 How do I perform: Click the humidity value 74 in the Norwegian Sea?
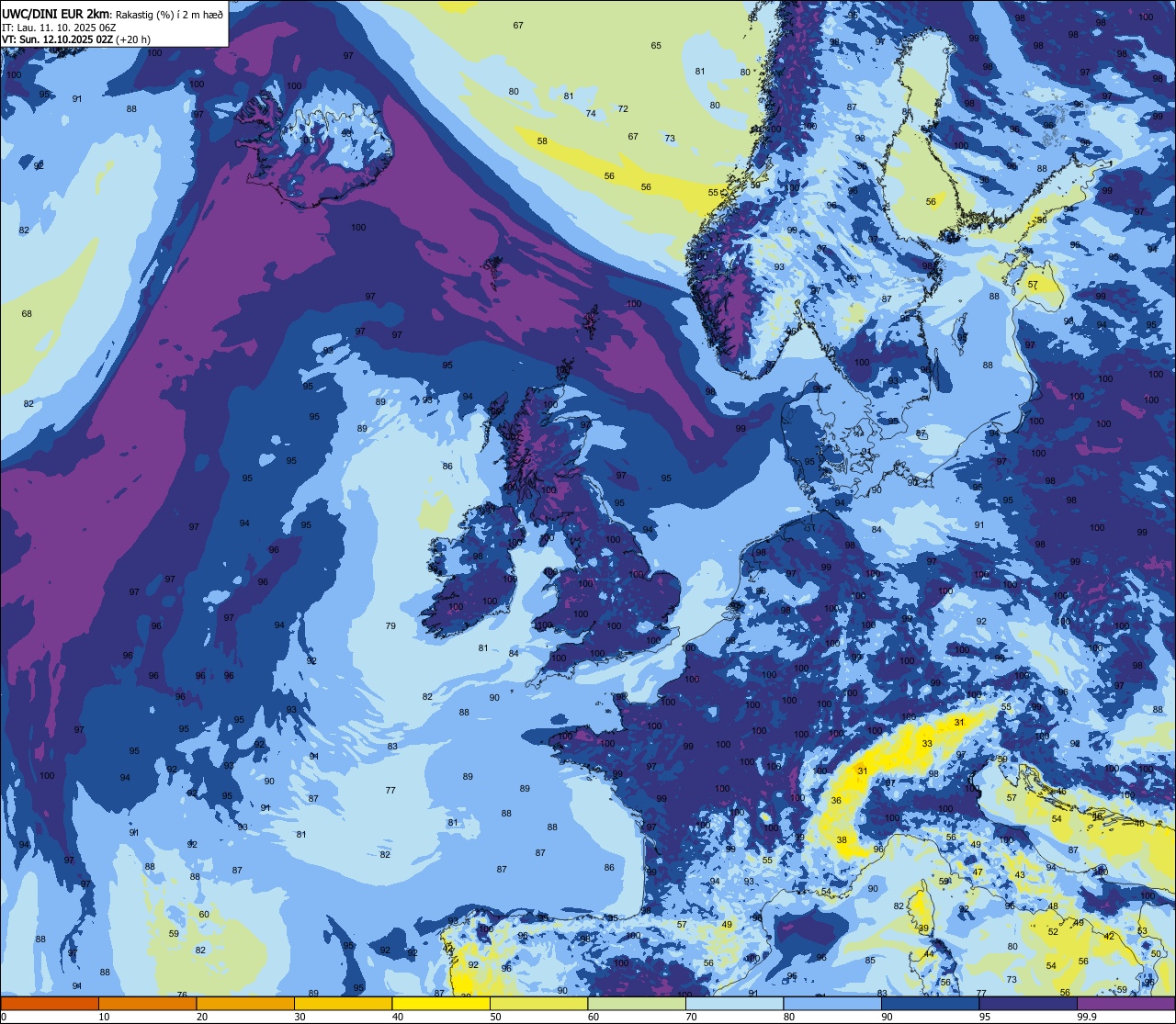coord(591,114)
